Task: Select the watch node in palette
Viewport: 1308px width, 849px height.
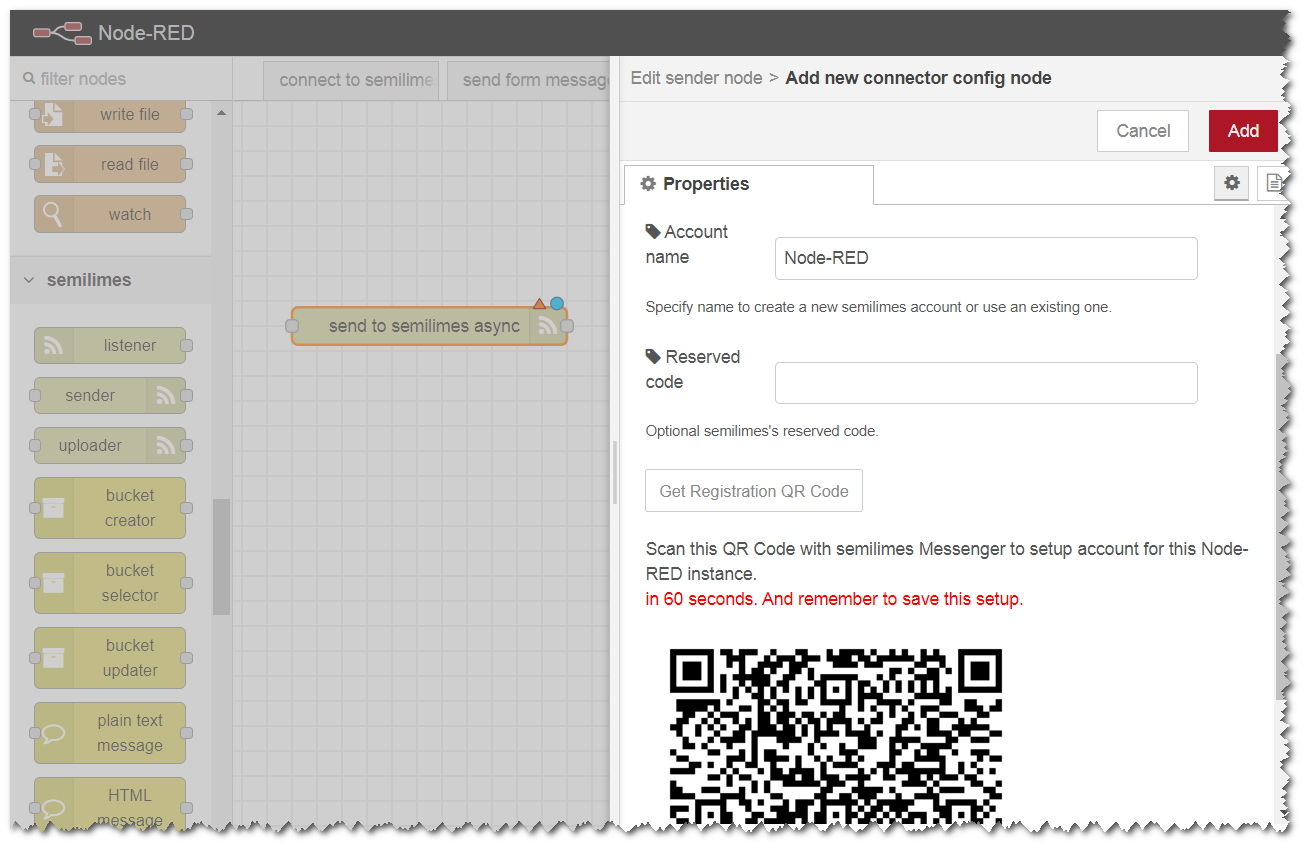Action: coord(110,214)
